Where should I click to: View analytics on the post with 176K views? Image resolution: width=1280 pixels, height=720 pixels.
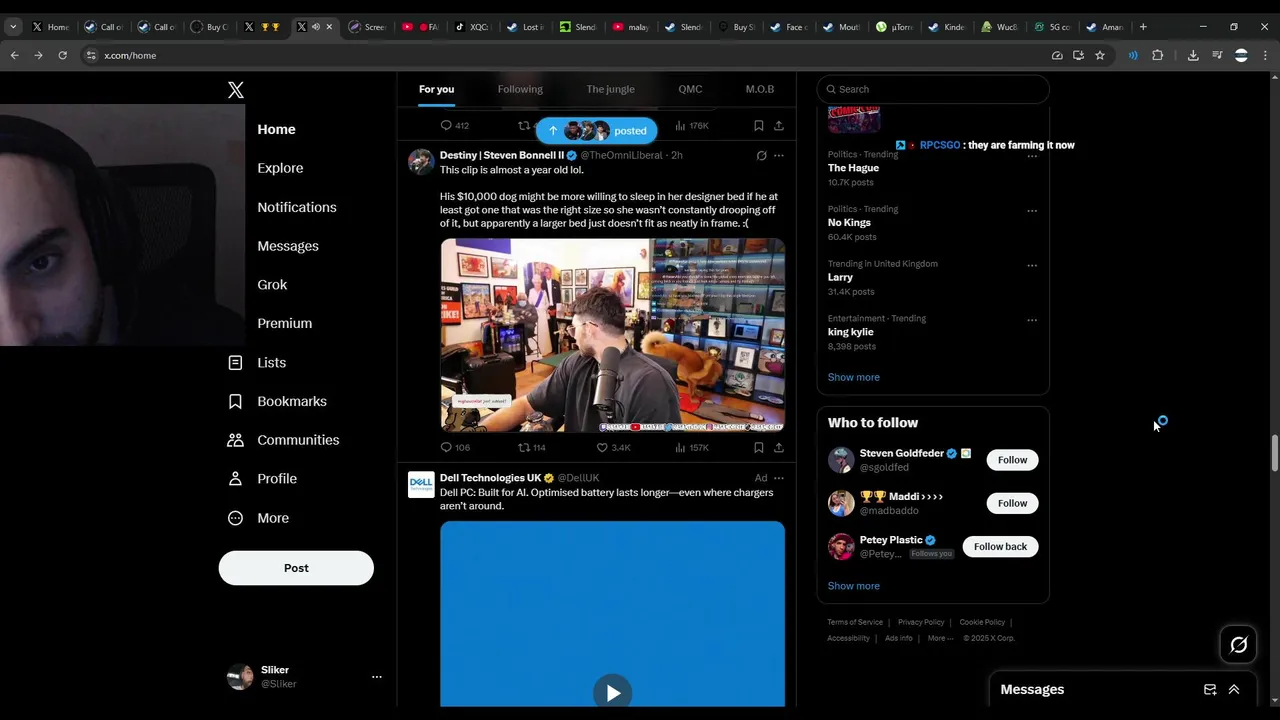(x=691, y=125)
